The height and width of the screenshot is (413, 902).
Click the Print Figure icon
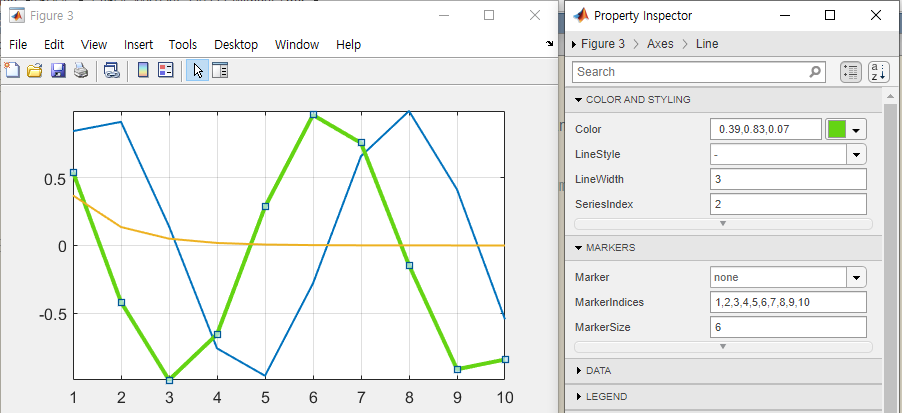pos(81,71)
